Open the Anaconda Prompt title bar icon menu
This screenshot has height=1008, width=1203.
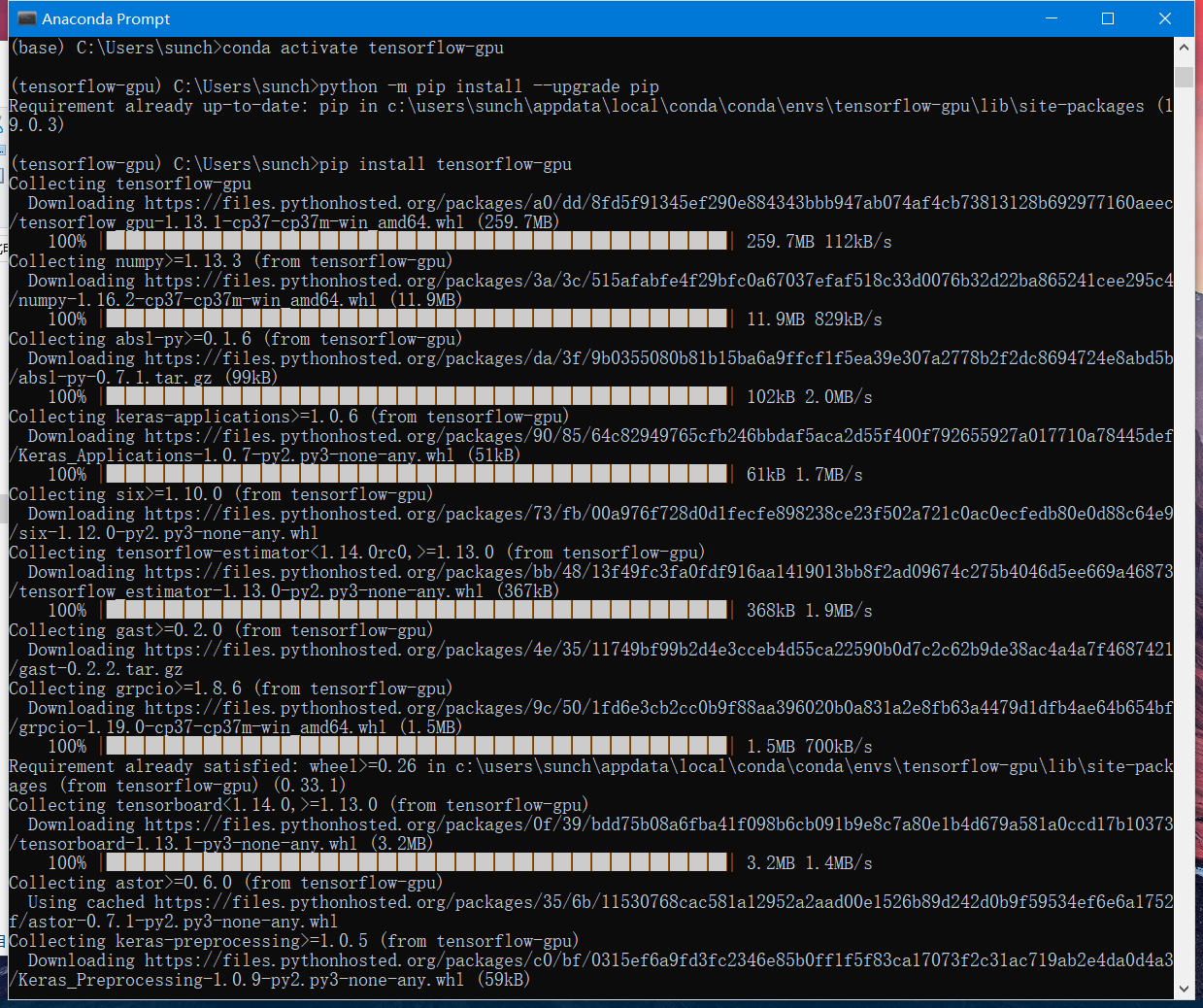coord(26,18)
